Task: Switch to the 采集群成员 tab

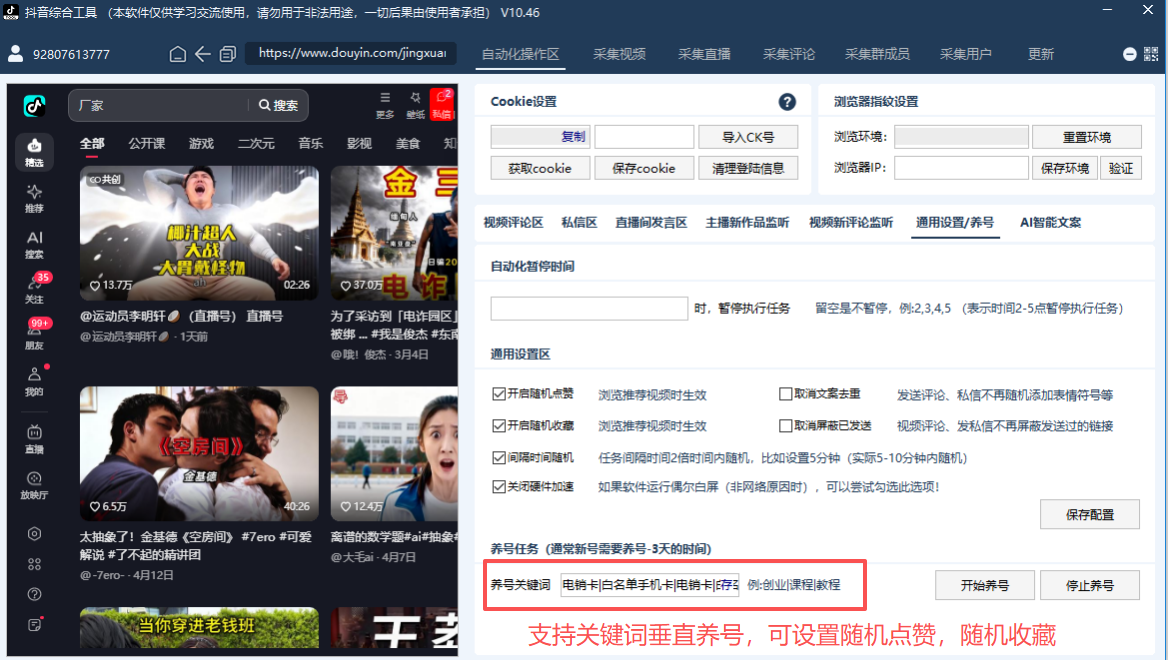Action: tap(877, 54)
